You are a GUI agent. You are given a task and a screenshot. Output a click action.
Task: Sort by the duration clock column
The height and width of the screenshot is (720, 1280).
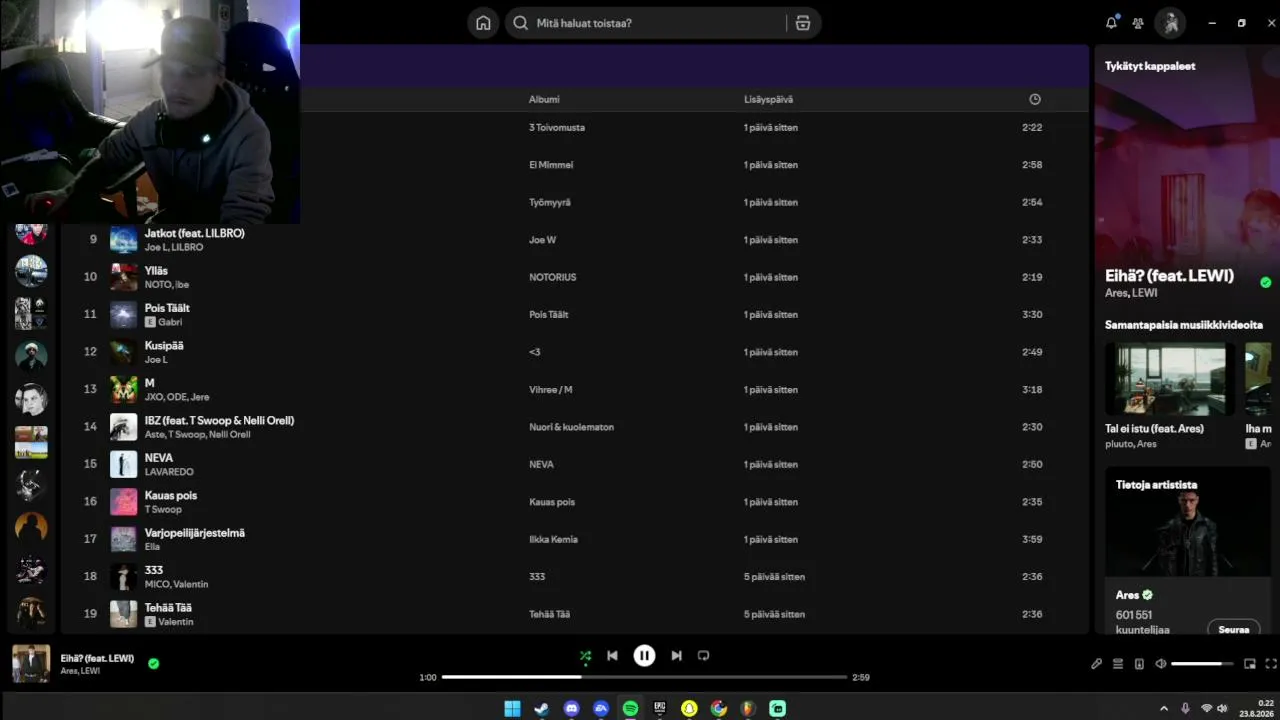[1035, 99]
